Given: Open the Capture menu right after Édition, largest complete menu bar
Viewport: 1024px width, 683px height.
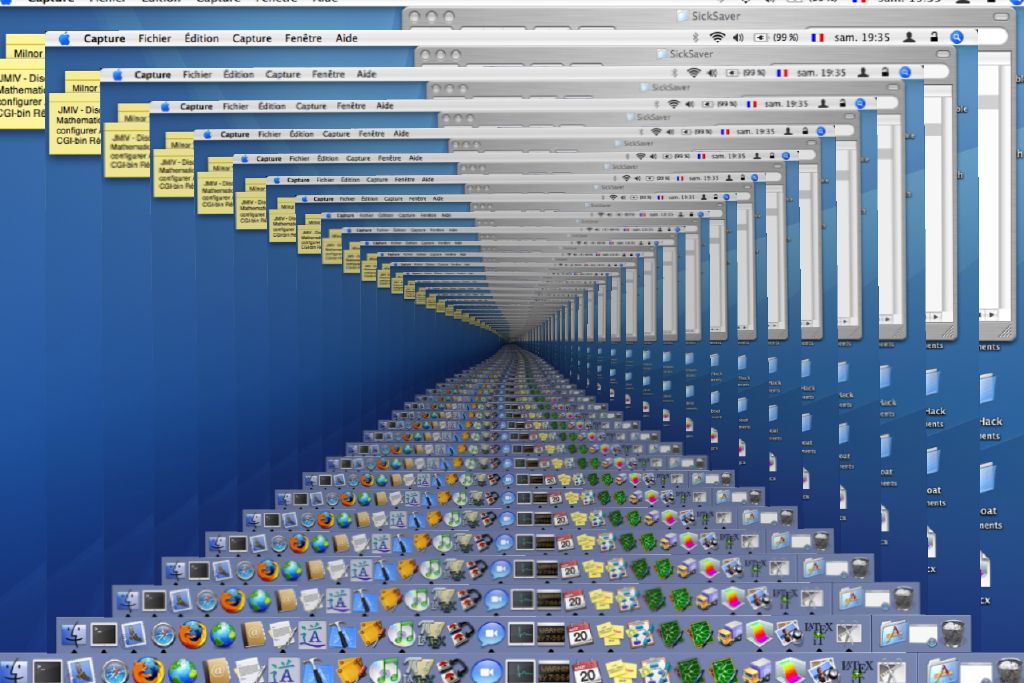Looking at the screenshot, I should pos(252,39).
